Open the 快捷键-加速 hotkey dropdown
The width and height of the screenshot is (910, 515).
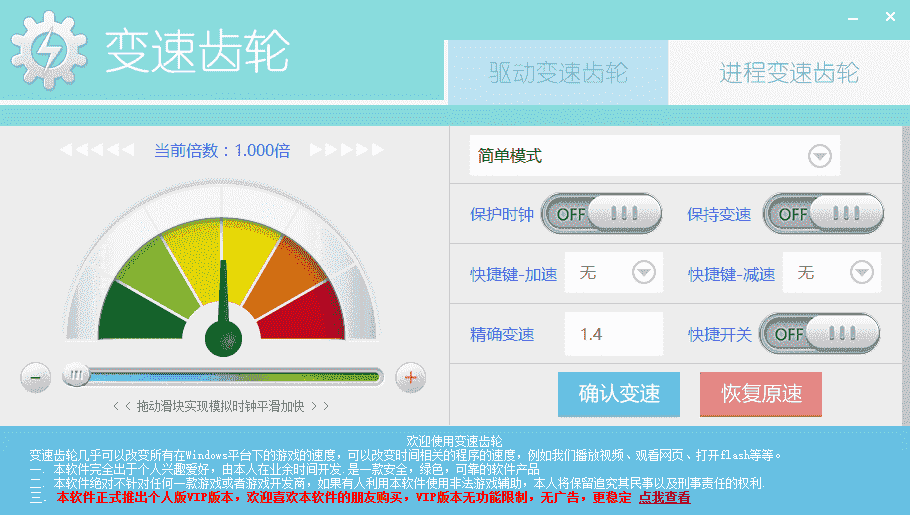point(642,272)
